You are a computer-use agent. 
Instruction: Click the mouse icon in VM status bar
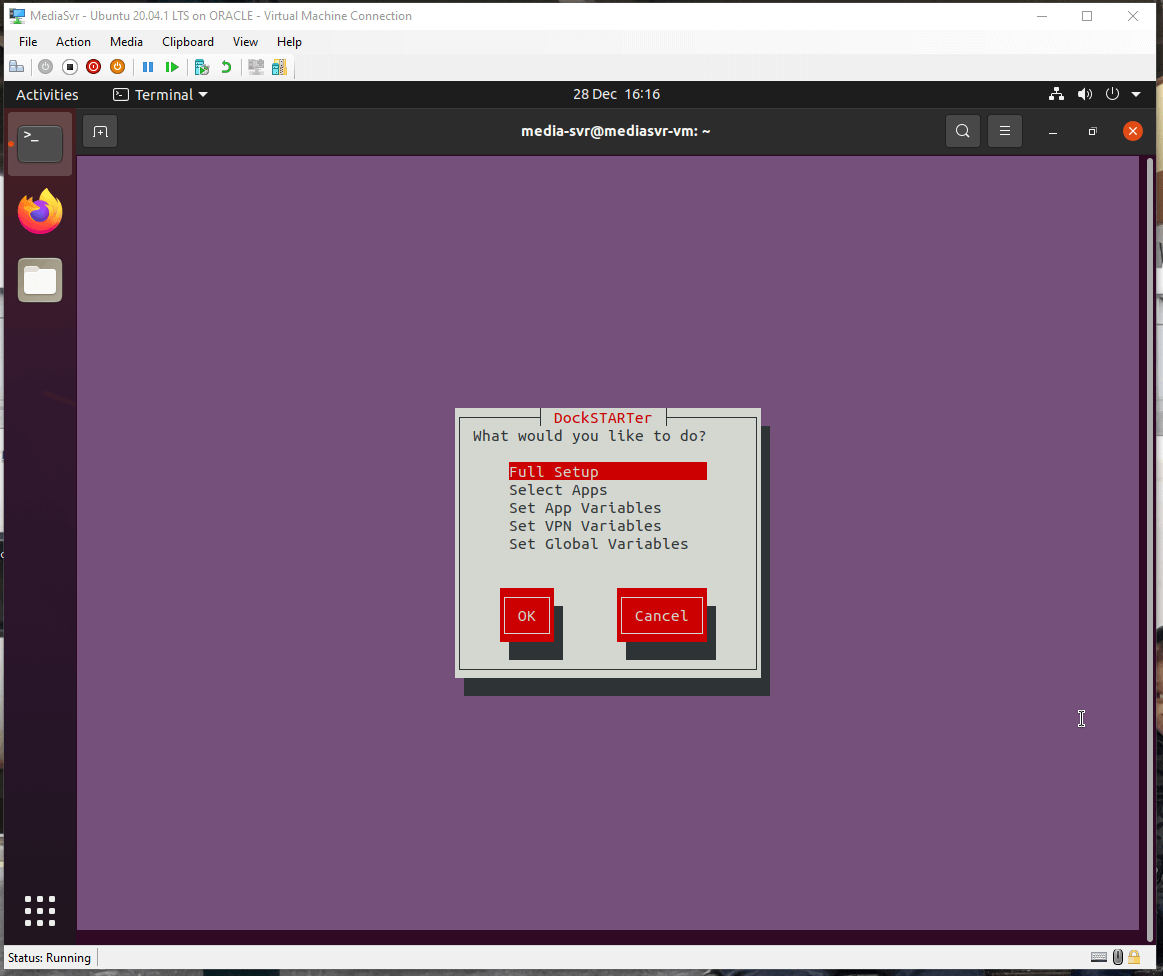[1118, 957]
